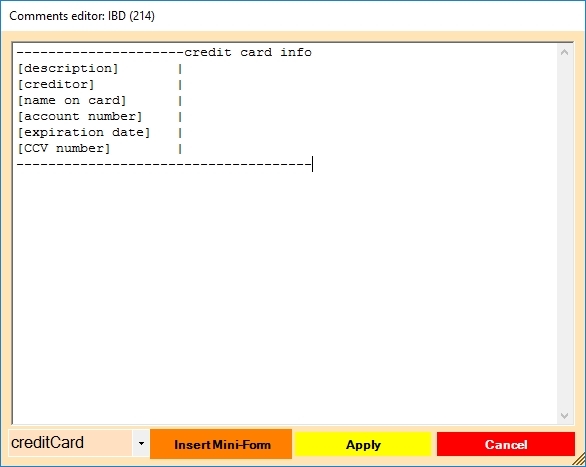Screen dimensions: 586x467
Task: Click the scrollbar down arrow
Action: (565, 415)
